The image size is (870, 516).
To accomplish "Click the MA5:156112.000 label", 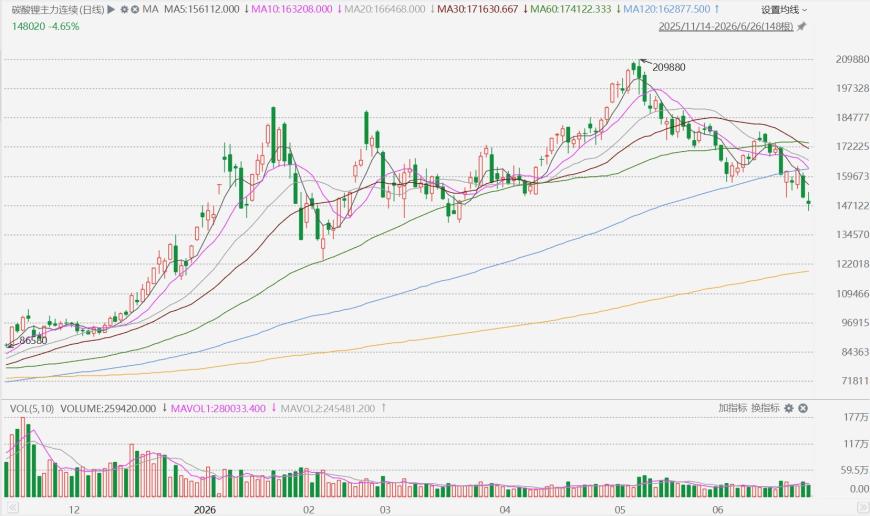I will pos(202,9).
